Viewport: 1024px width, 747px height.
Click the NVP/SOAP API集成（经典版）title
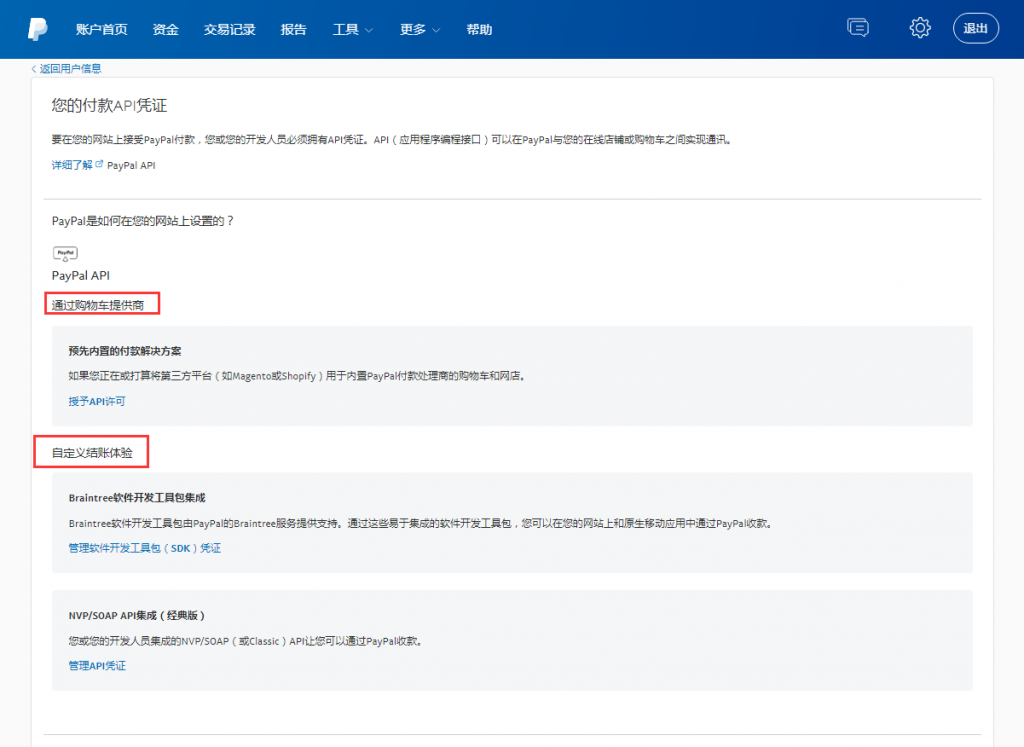136,615
